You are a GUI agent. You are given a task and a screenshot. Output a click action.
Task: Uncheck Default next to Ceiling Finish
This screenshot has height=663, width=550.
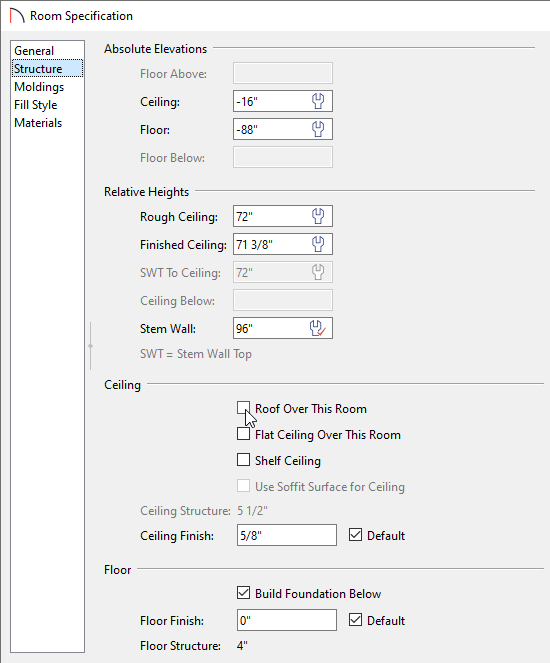pyautogui.click(x=356, y=535)
